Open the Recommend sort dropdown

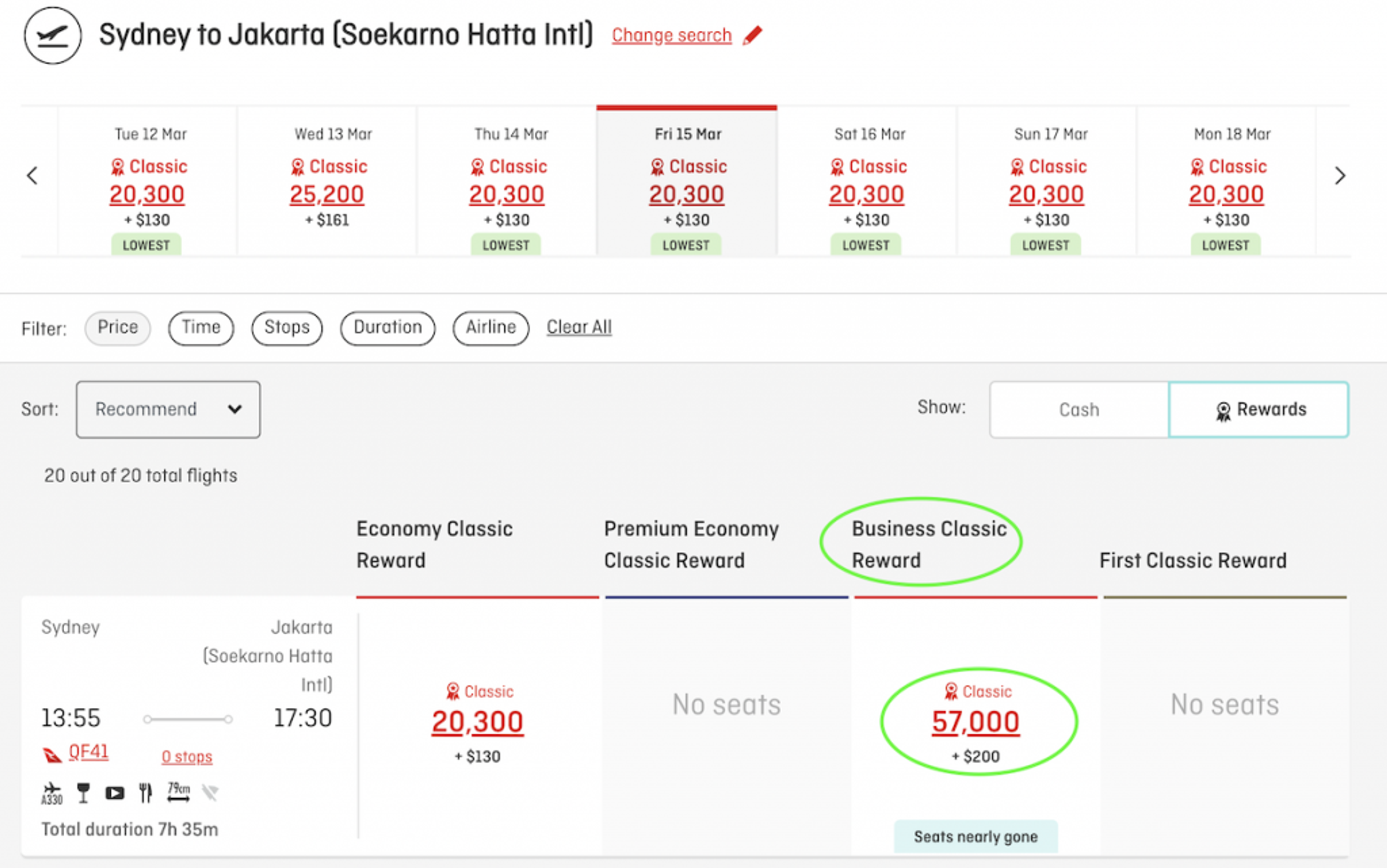click(168, 409)
